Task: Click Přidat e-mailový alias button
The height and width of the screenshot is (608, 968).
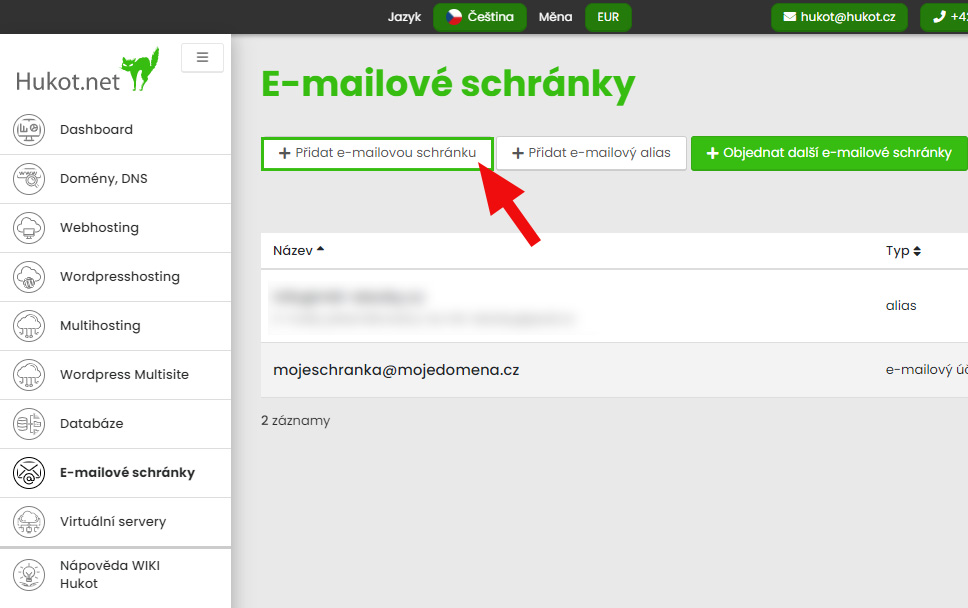Action: [x=591, y=153]
